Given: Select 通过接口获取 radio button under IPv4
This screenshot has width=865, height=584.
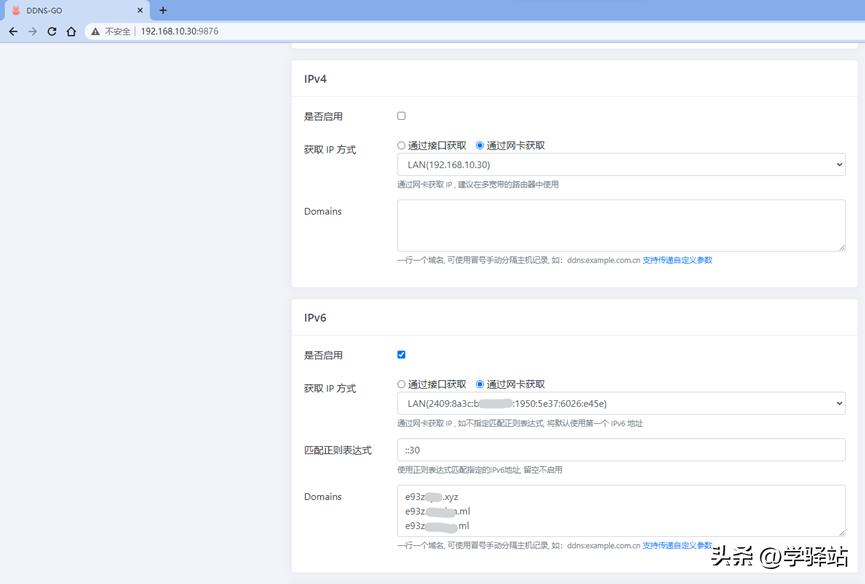Looking at the screenshot, I should tap(400, 144).
